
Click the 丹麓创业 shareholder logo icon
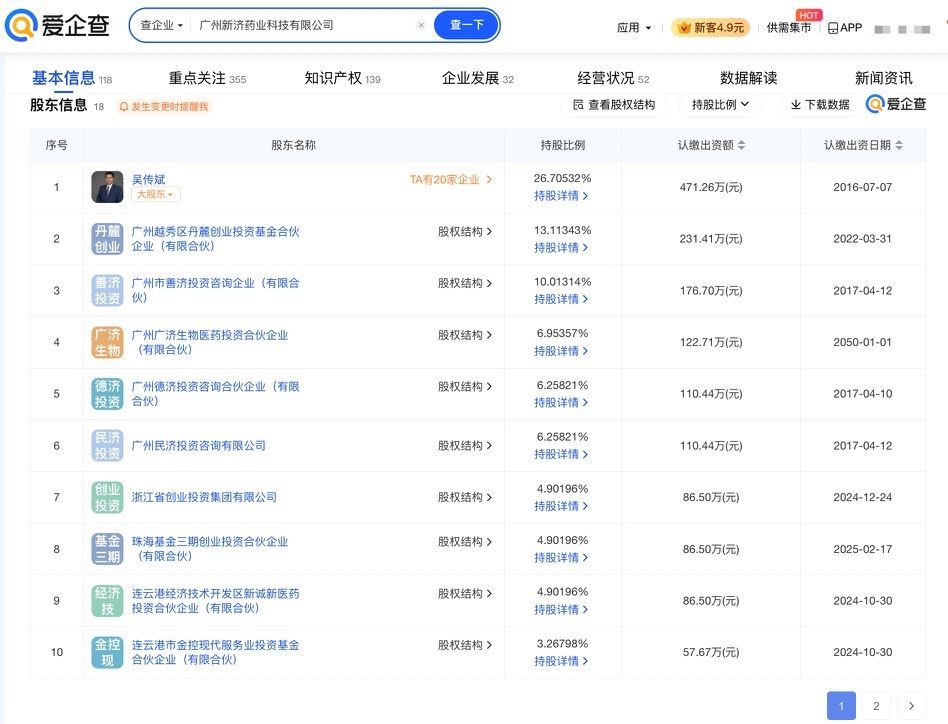tap(107, 239)
